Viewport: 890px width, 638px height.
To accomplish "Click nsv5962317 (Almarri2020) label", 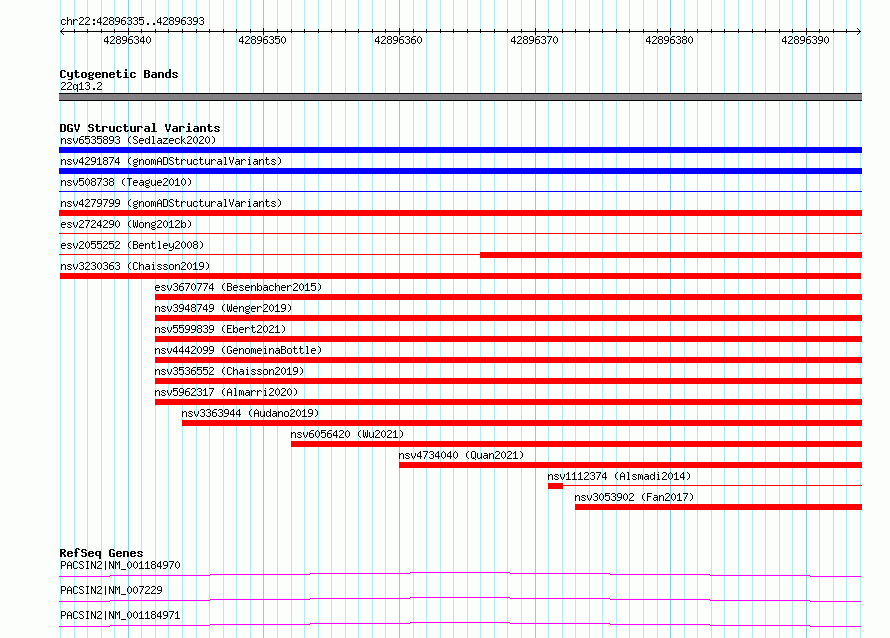I will pos(226,392).
